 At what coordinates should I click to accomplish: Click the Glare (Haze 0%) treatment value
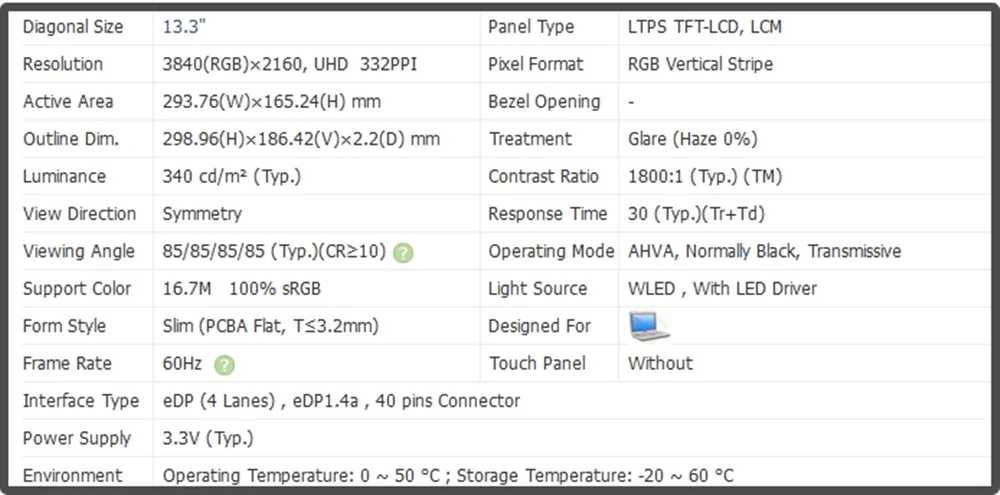pyautogui.click(x=693, y=139)
